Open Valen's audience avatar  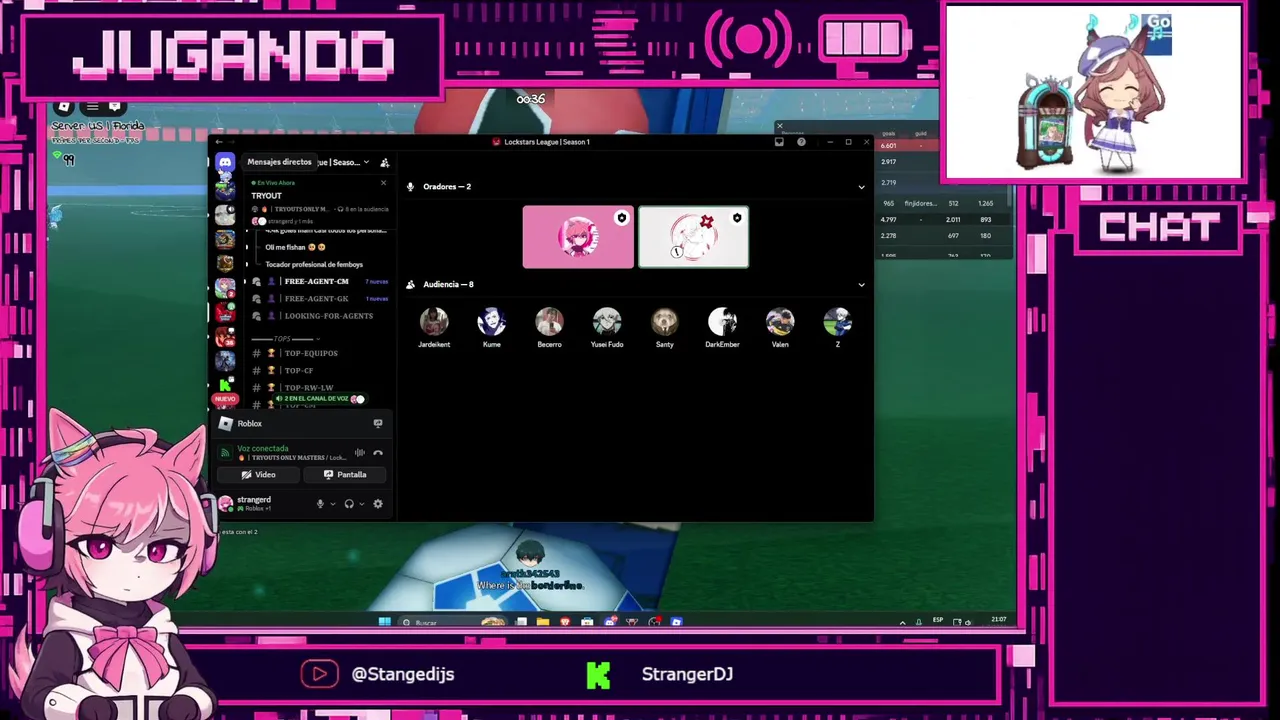(780, 321)
